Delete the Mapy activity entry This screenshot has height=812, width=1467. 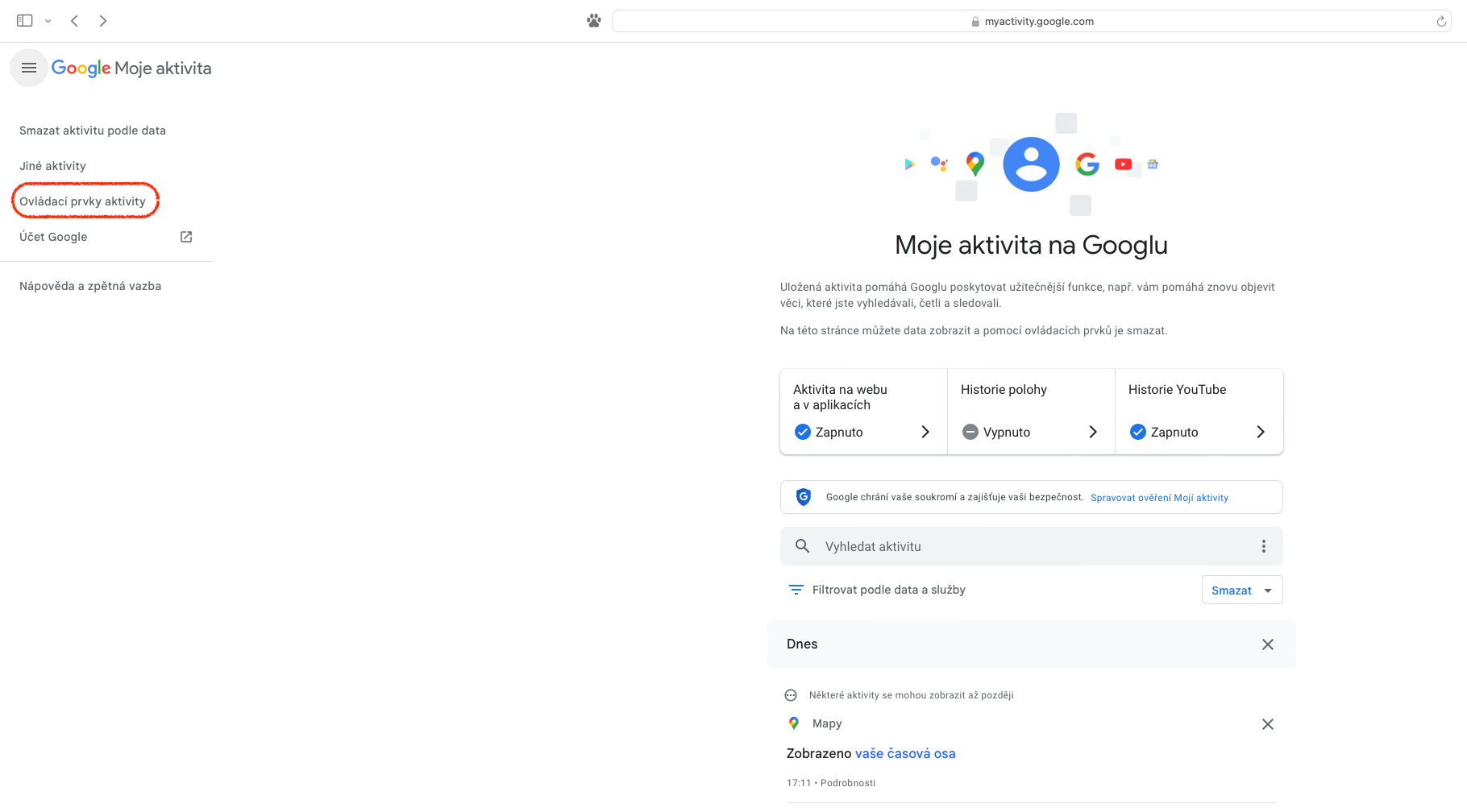point(1267,724)
